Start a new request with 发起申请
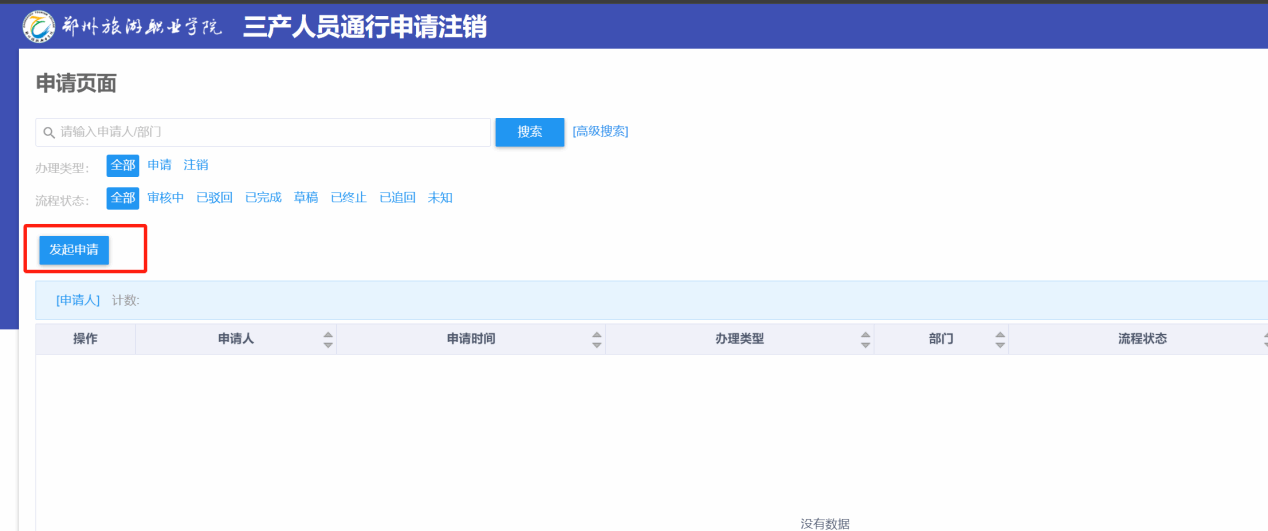The height and width of the screenshot is (531, 1268). point(74,250)
